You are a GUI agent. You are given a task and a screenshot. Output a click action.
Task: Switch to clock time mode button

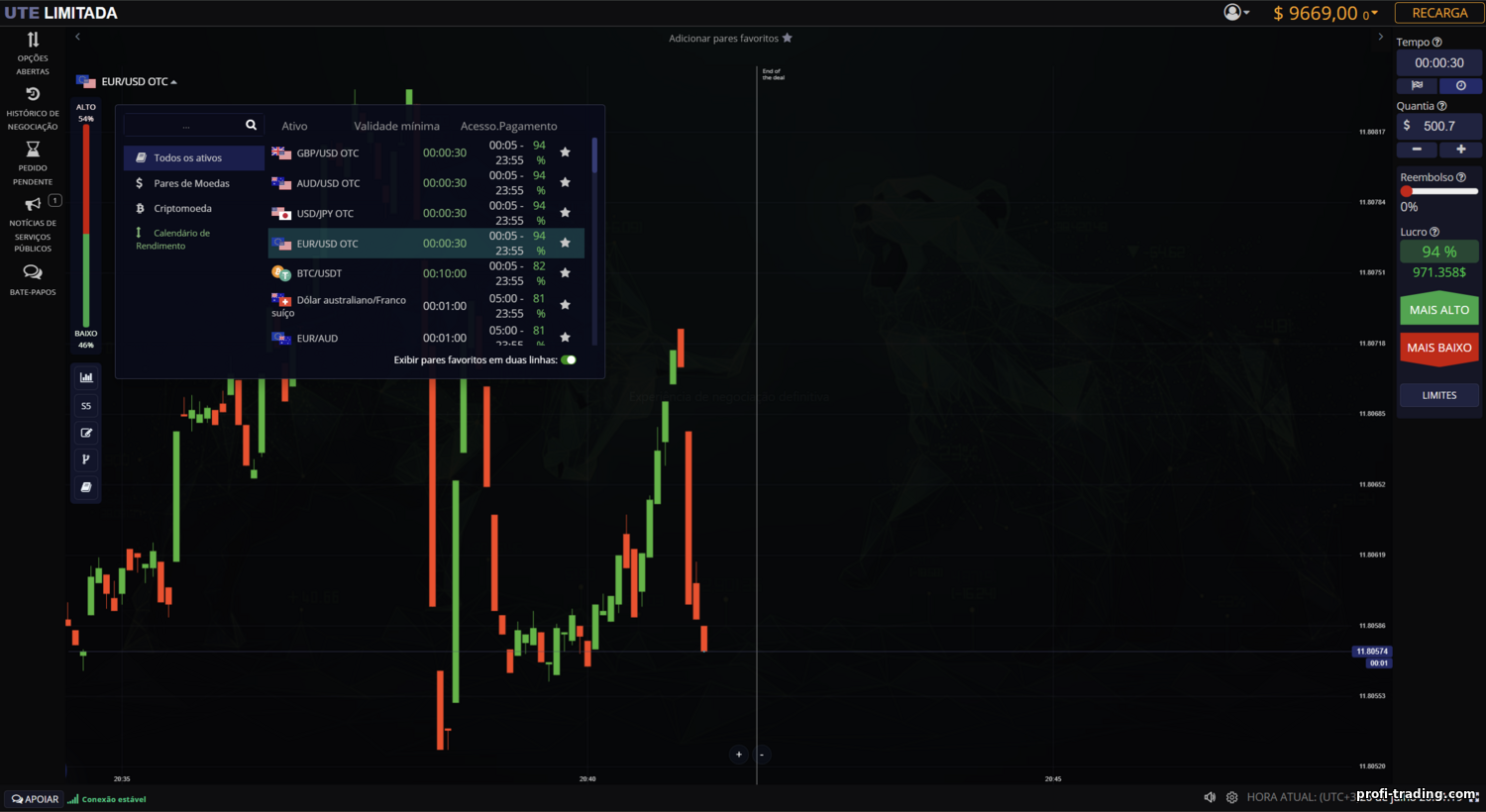click(x=1460, y=86)
